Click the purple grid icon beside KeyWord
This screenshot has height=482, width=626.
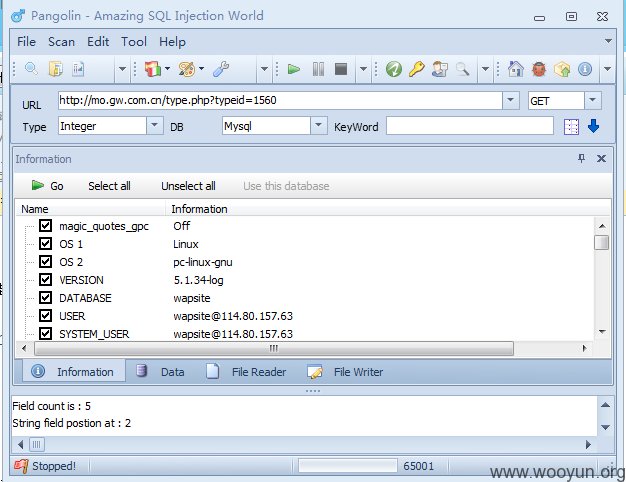tap(571, 127)
